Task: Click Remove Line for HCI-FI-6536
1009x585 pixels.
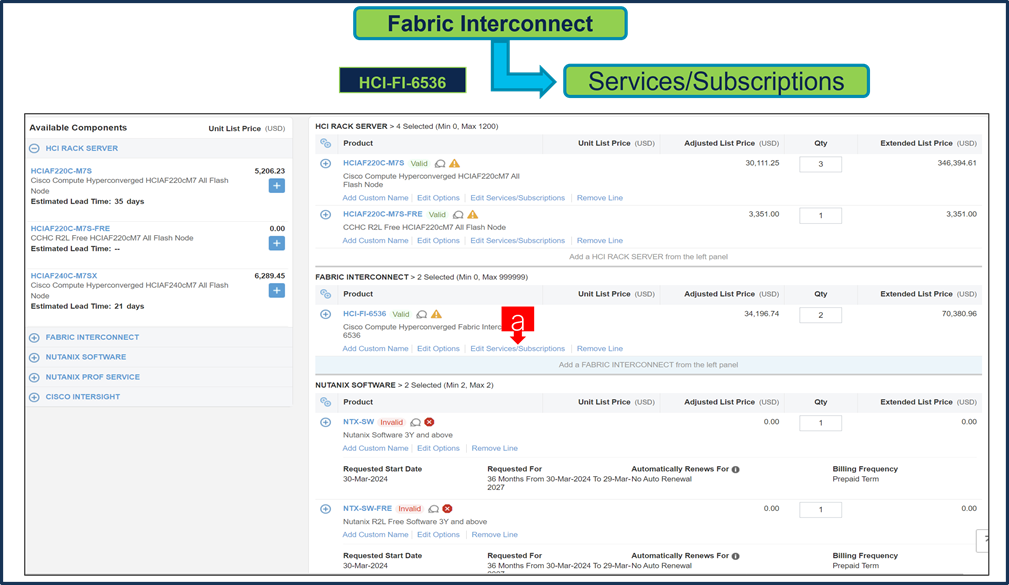Action: tap(600, 349)
